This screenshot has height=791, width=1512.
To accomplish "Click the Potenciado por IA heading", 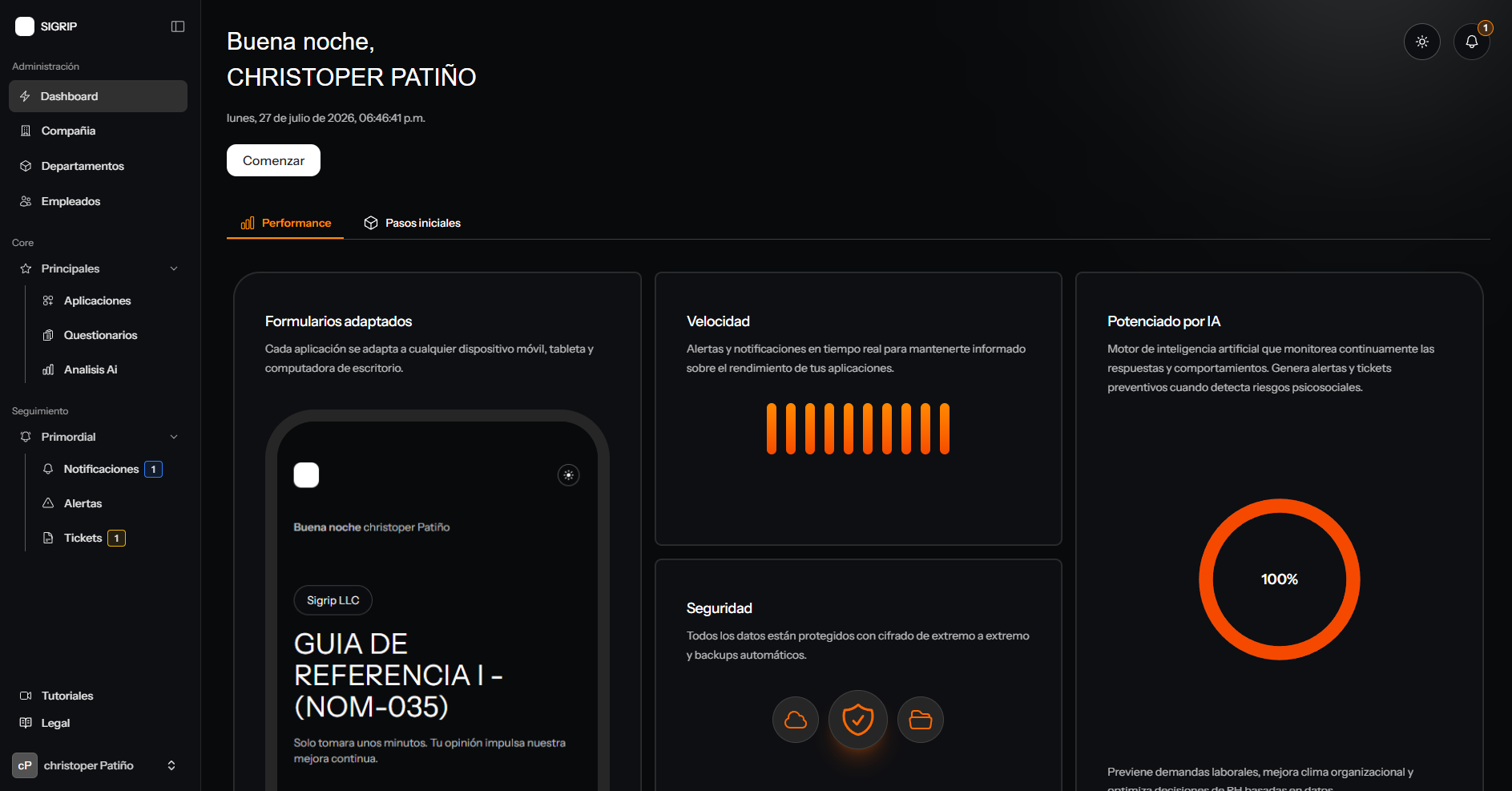I will click(1163, 321).
